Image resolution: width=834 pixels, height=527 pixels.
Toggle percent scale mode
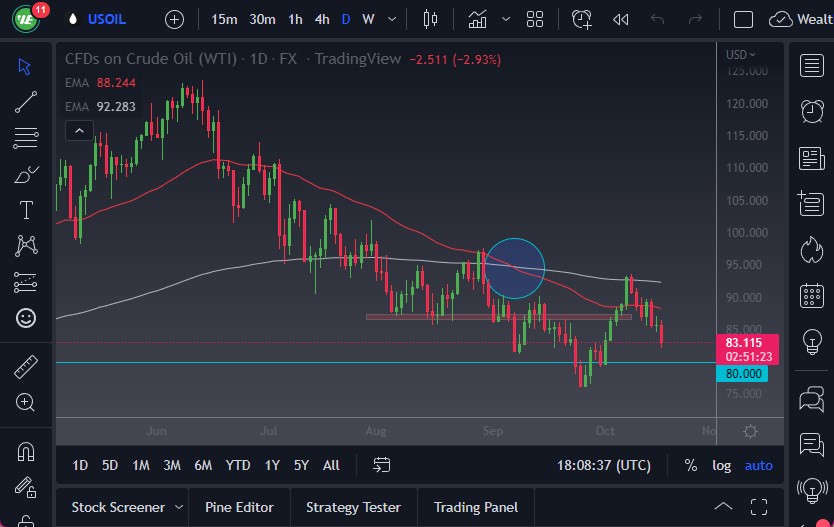point(690,465)
